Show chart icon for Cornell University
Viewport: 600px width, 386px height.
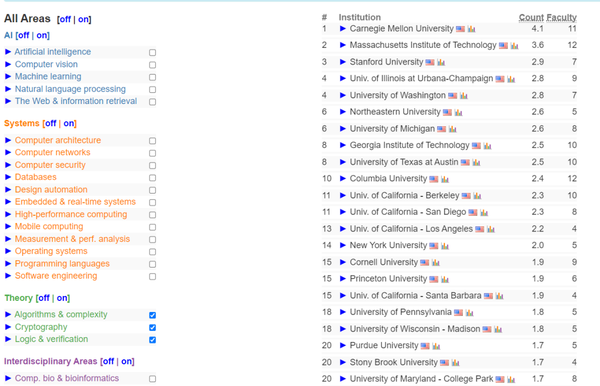435,262
